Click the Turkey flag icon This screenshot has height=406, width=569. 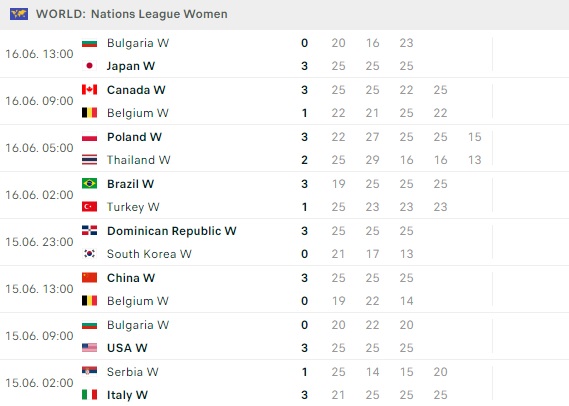pos(89,207)
